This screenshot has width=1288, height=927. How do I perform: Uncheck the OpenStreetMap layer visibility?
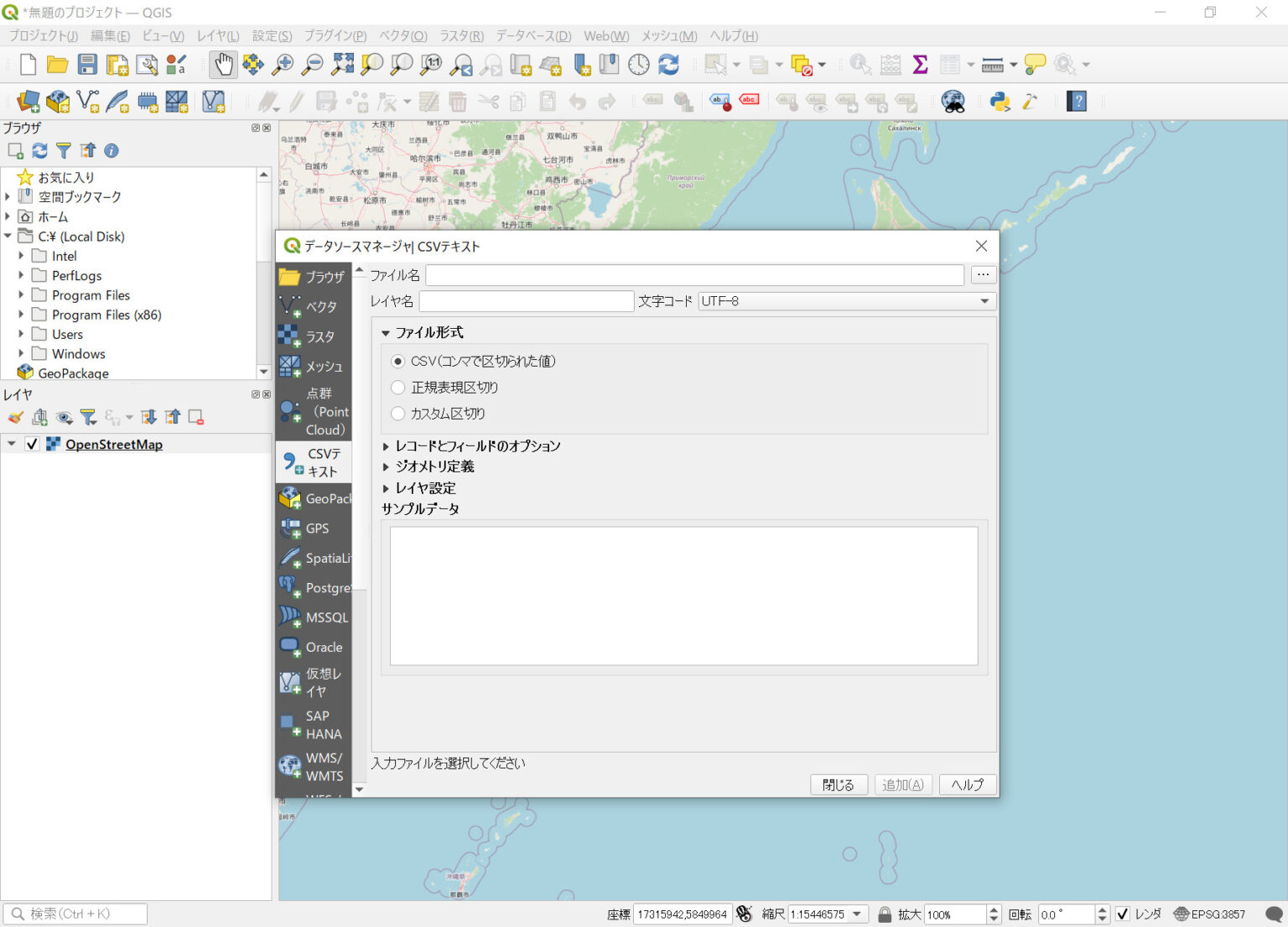pyautogui.click(x=32, y=444)
